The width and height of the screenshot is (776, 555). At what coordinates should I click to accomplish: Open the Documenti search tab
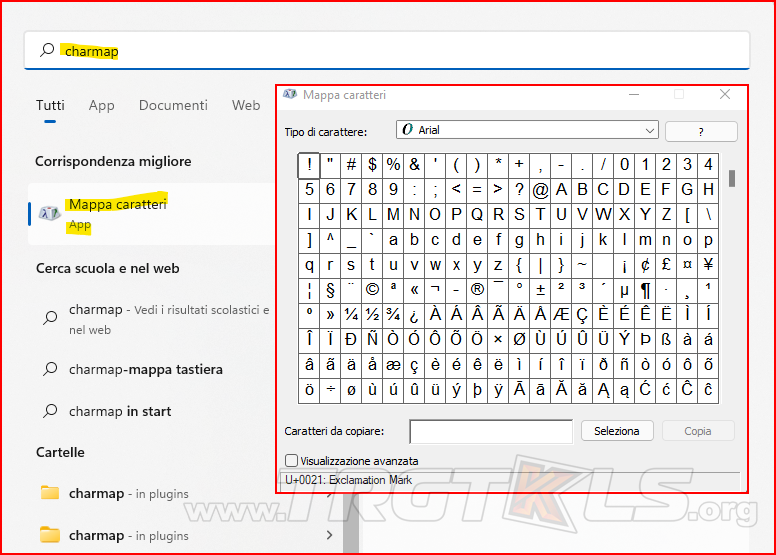point(173,105)
